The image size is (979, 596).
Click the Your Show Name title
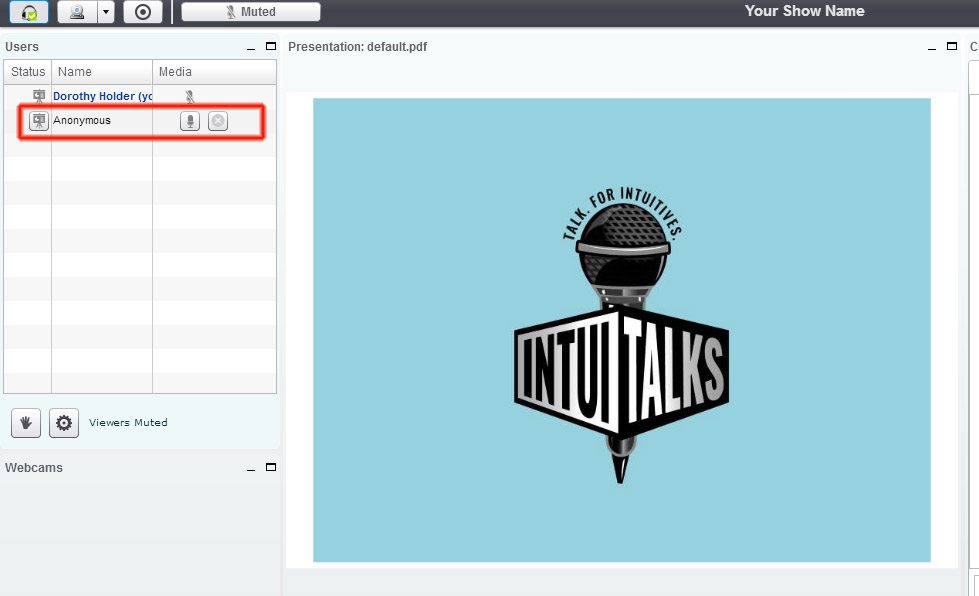(x=804, y=11)
